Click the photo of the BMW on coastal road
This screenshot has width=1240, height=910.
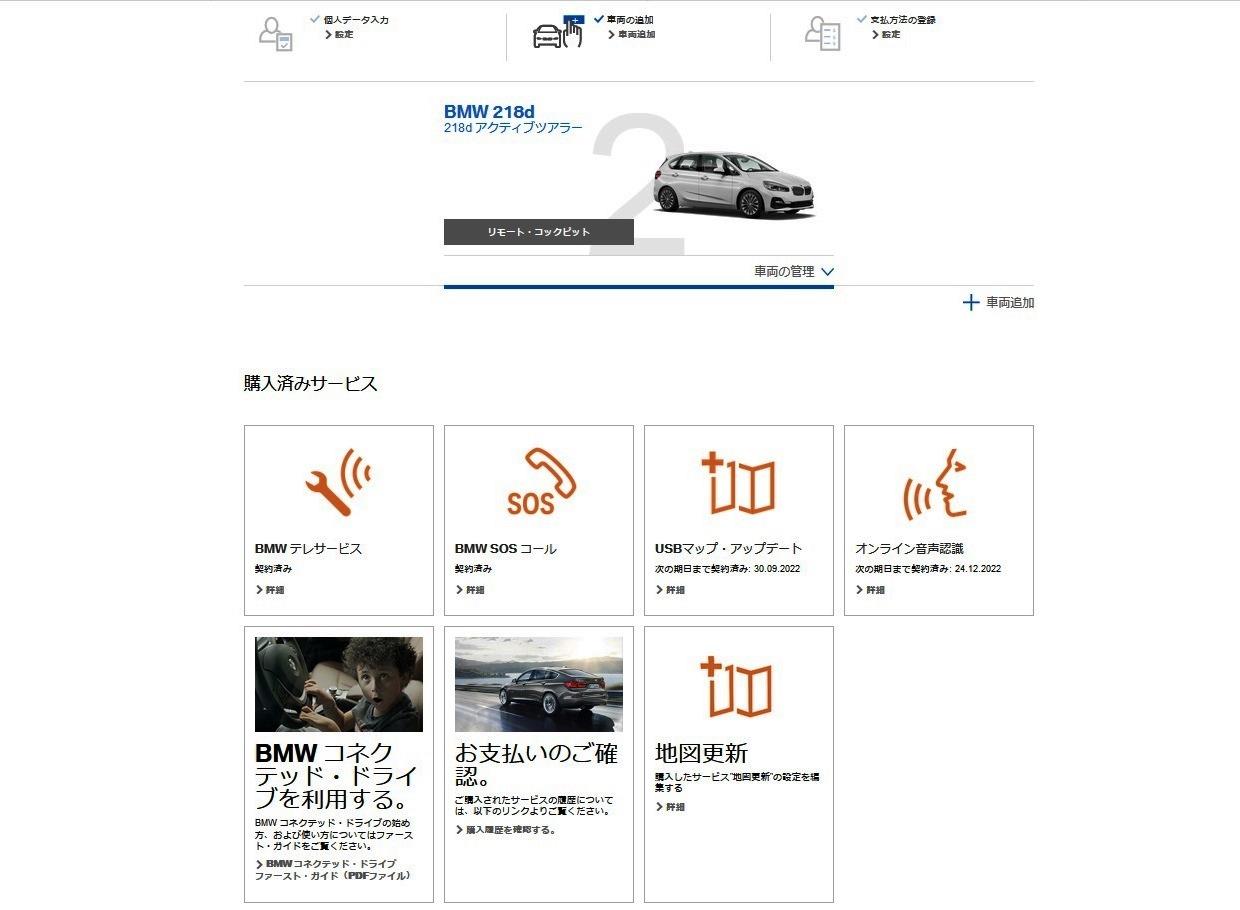point(539,684)
